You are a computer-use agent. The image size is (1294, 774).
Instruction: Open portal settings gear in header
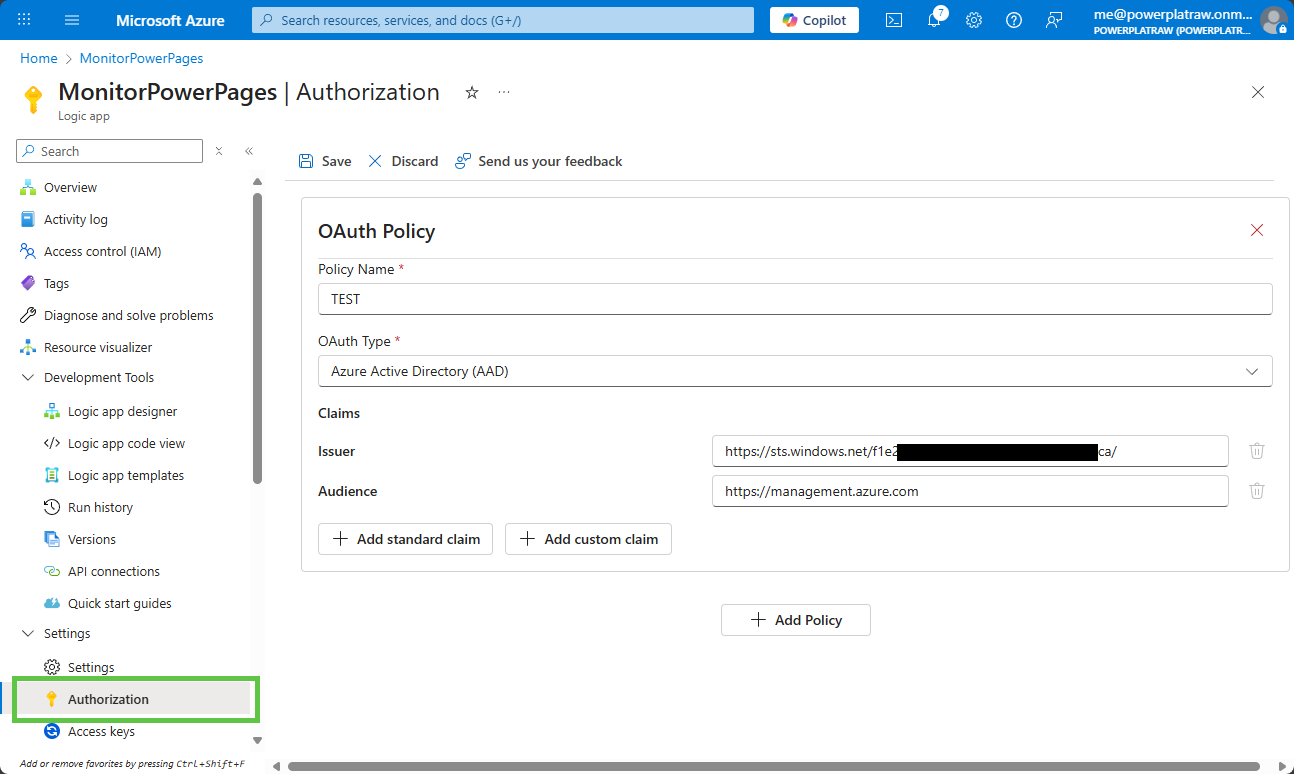click(974, 20)
